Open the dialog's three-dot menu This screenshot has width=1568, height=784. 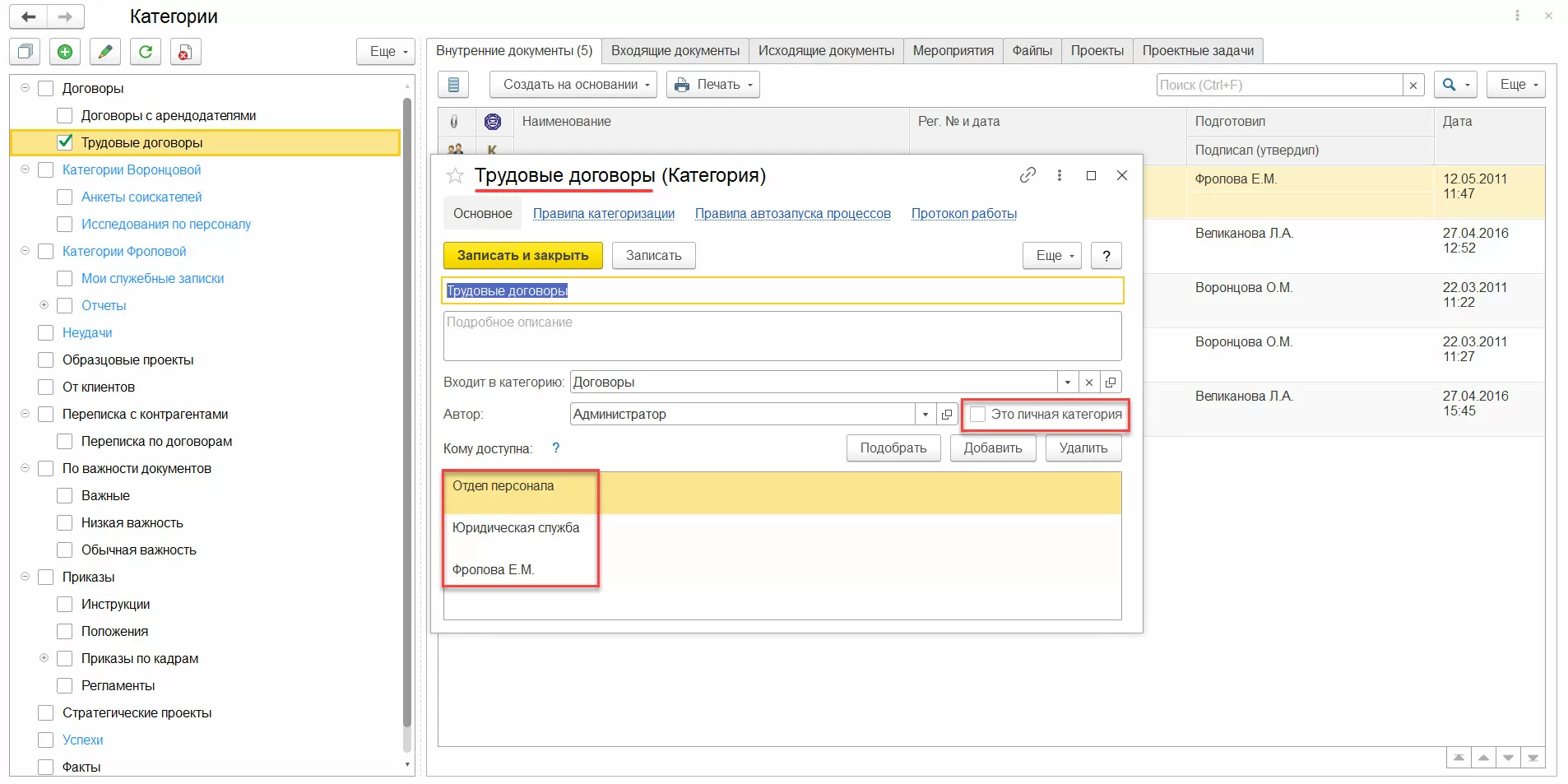[1060, 175]
